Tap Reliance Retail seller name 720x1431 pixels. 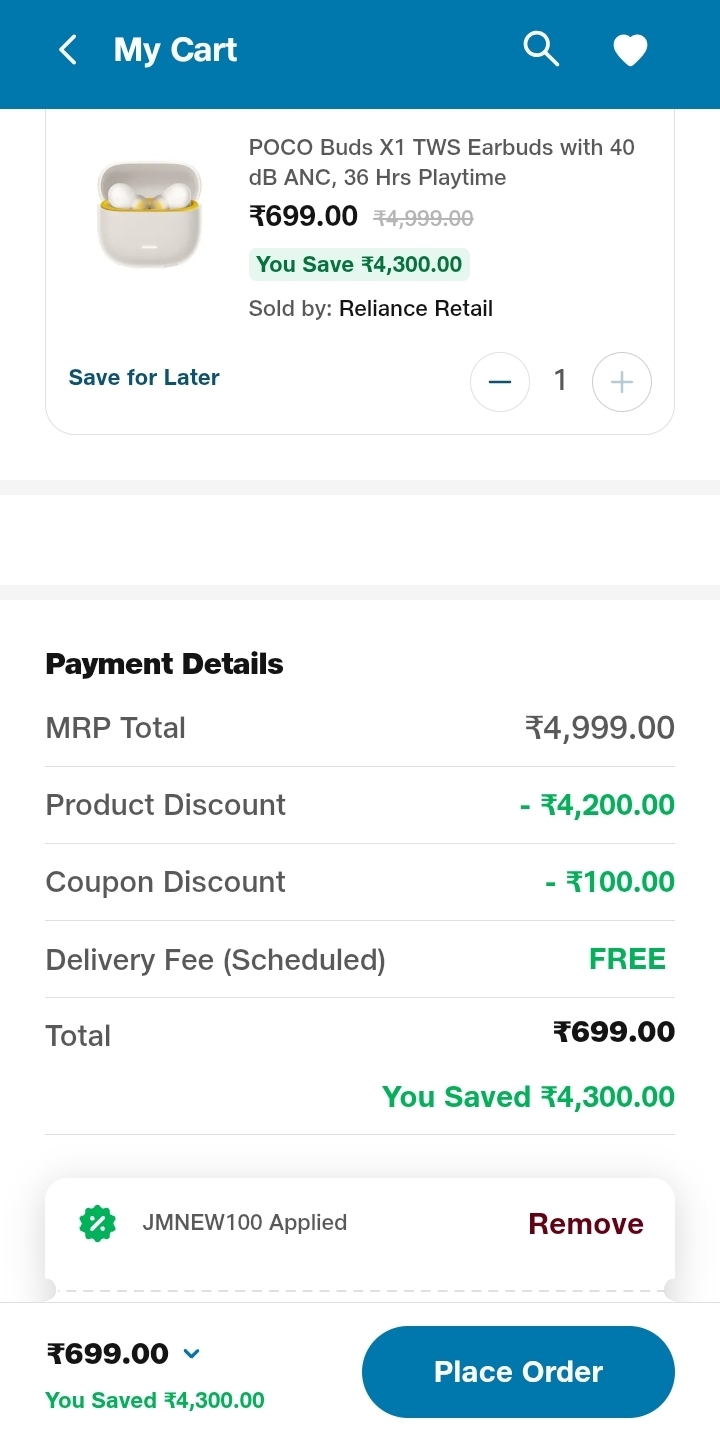[x=416, y=309]
